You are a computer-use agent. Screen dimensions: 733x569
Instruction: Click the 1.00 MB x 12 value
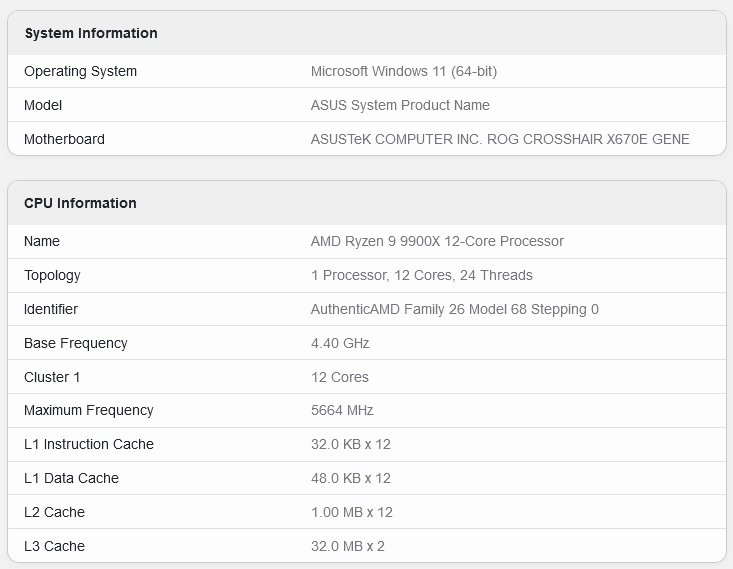pos(352,512)
